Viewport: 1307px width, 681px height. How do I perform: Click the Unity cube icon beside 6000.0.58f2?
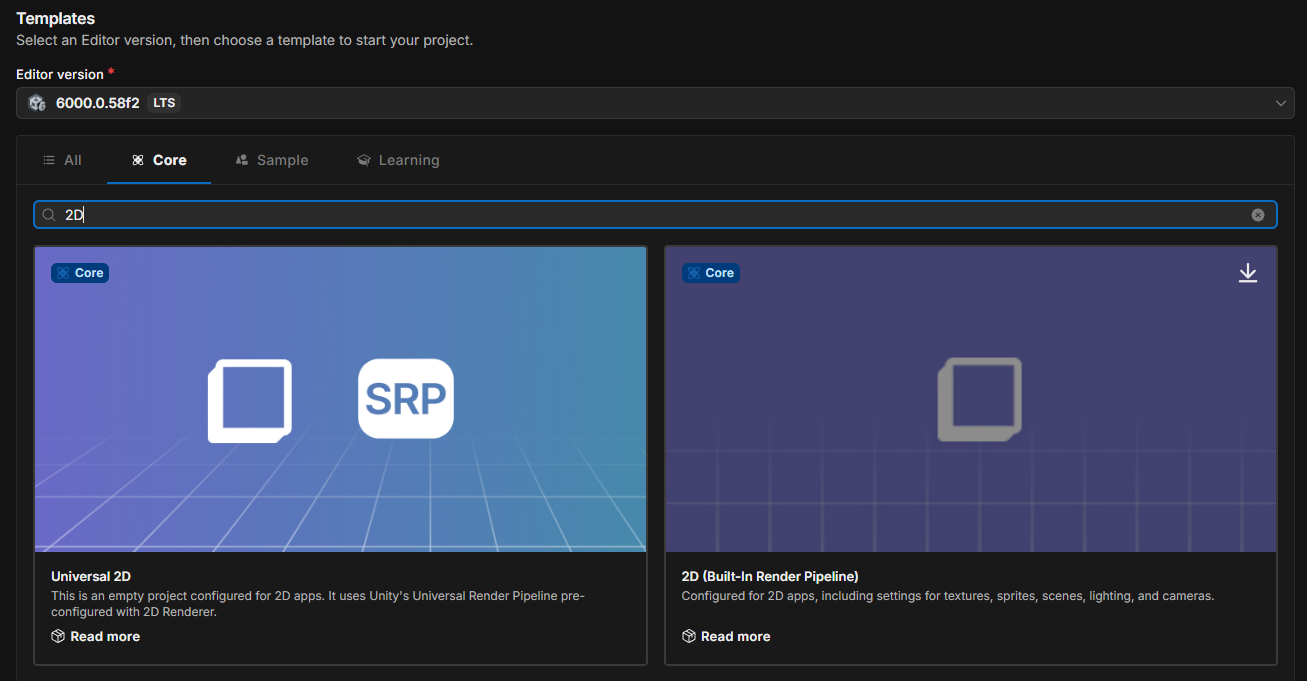click(37, 103)
